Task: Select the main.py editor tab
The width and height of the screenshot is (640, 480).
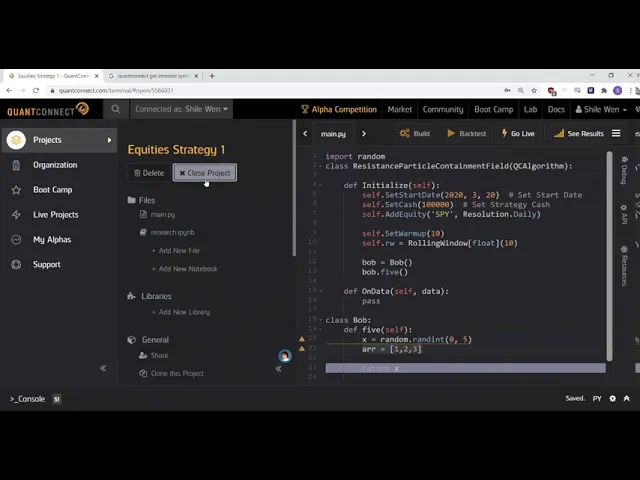Action: click(x=333, y=134)
